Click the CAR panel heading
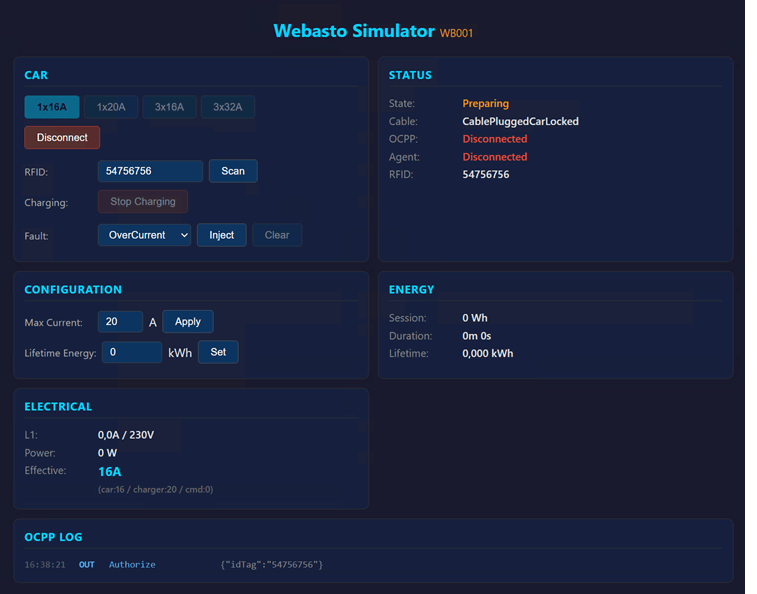This screenshot has height=594, width=757. coord(36,75)
